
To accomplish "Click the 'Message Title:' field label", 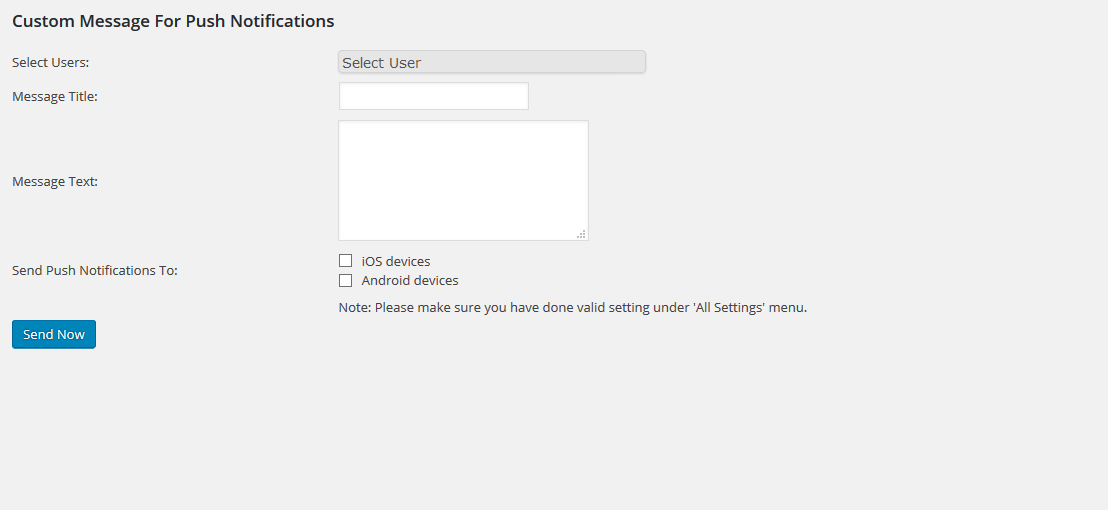I will (x=54, y=97).
